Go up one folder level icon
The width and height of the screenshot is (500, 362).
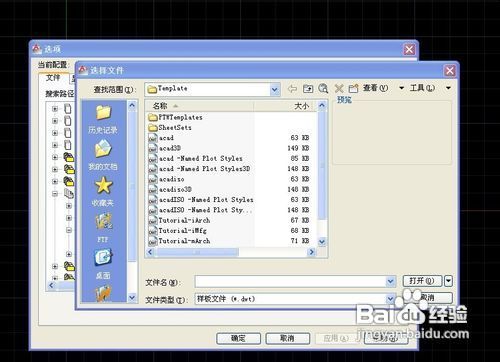tap(308, 89)
